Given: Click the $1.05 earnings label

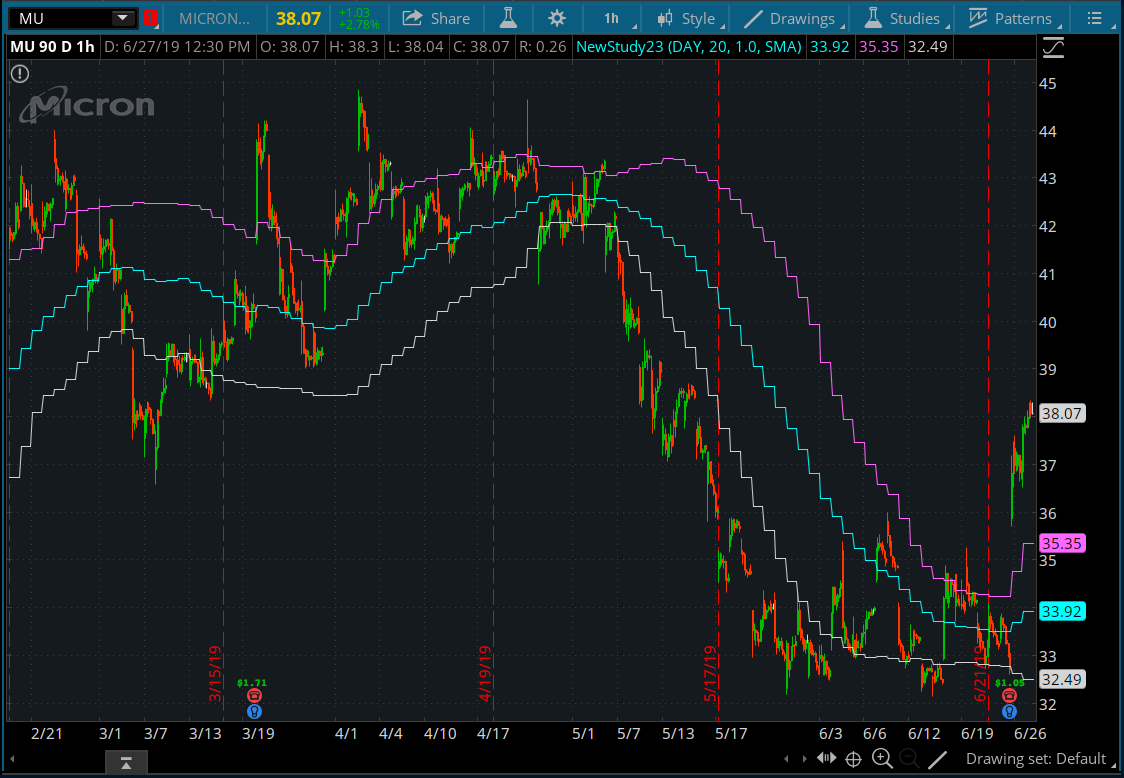Looking at the screenshot, I should (x=1010, y=683).
